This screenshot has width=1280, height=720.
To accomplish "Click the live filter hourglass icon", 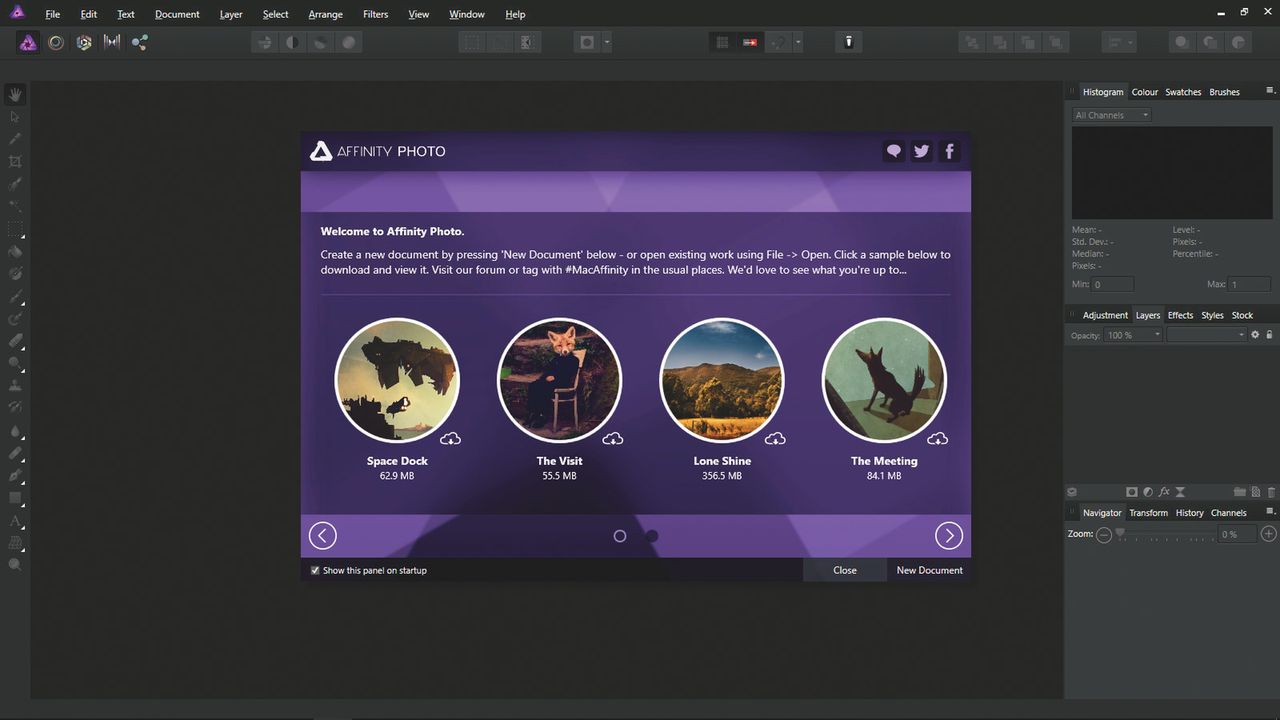I will click(1180, 492).
